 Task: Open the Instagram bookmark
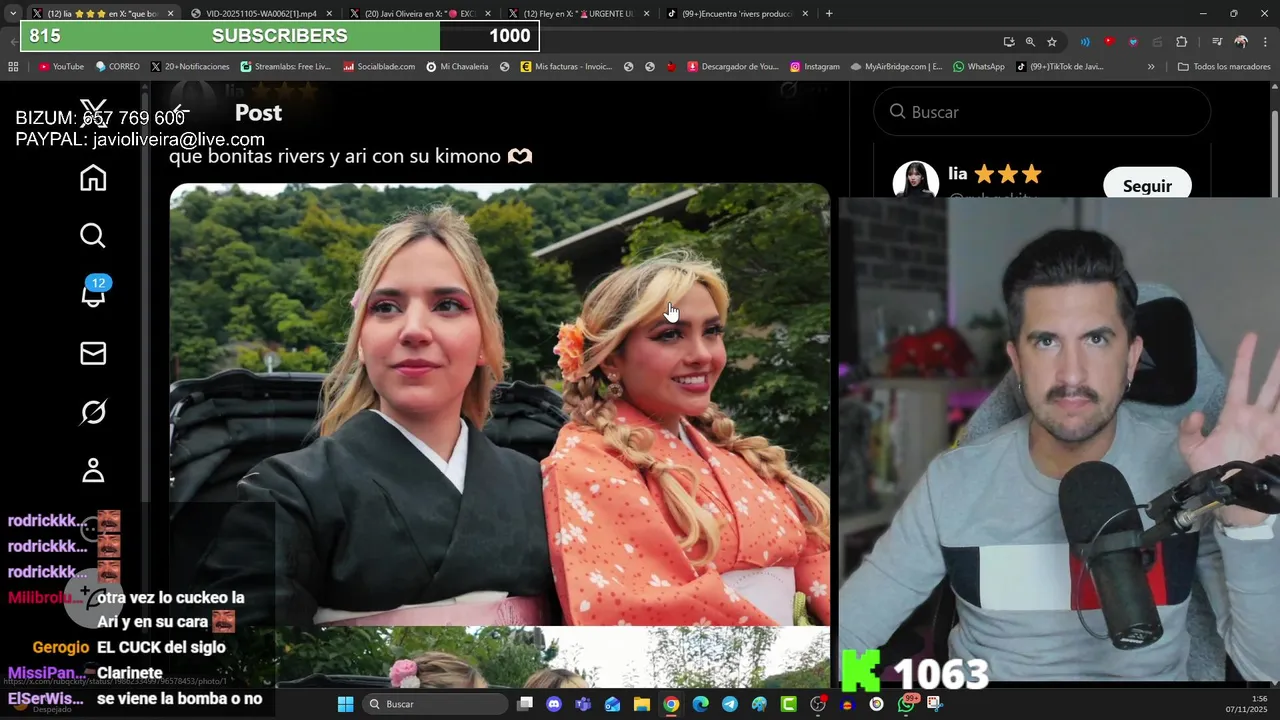click(815, 67)
